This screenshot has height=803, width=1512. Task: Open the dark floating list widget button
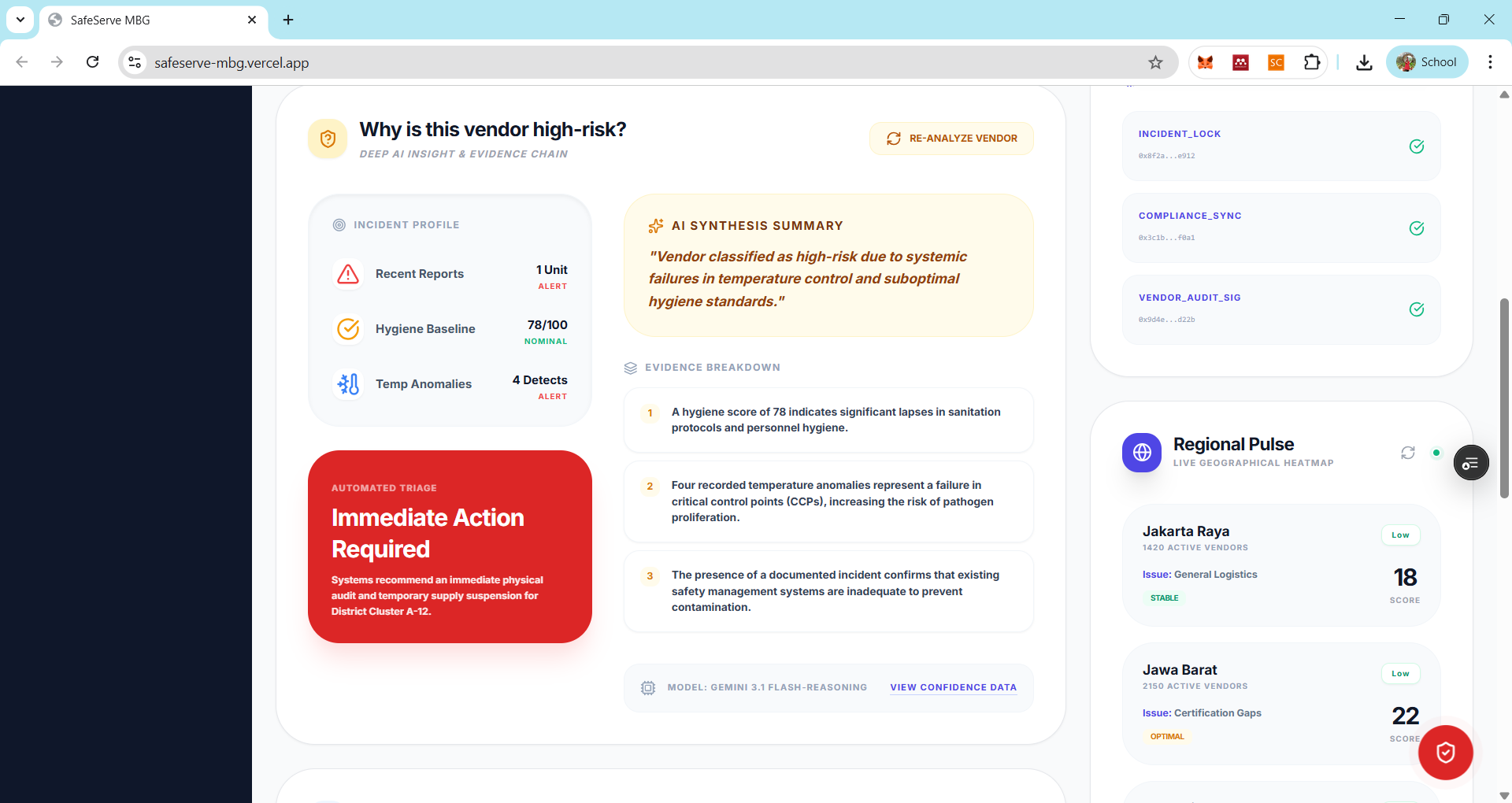[x=1471, y=463]
